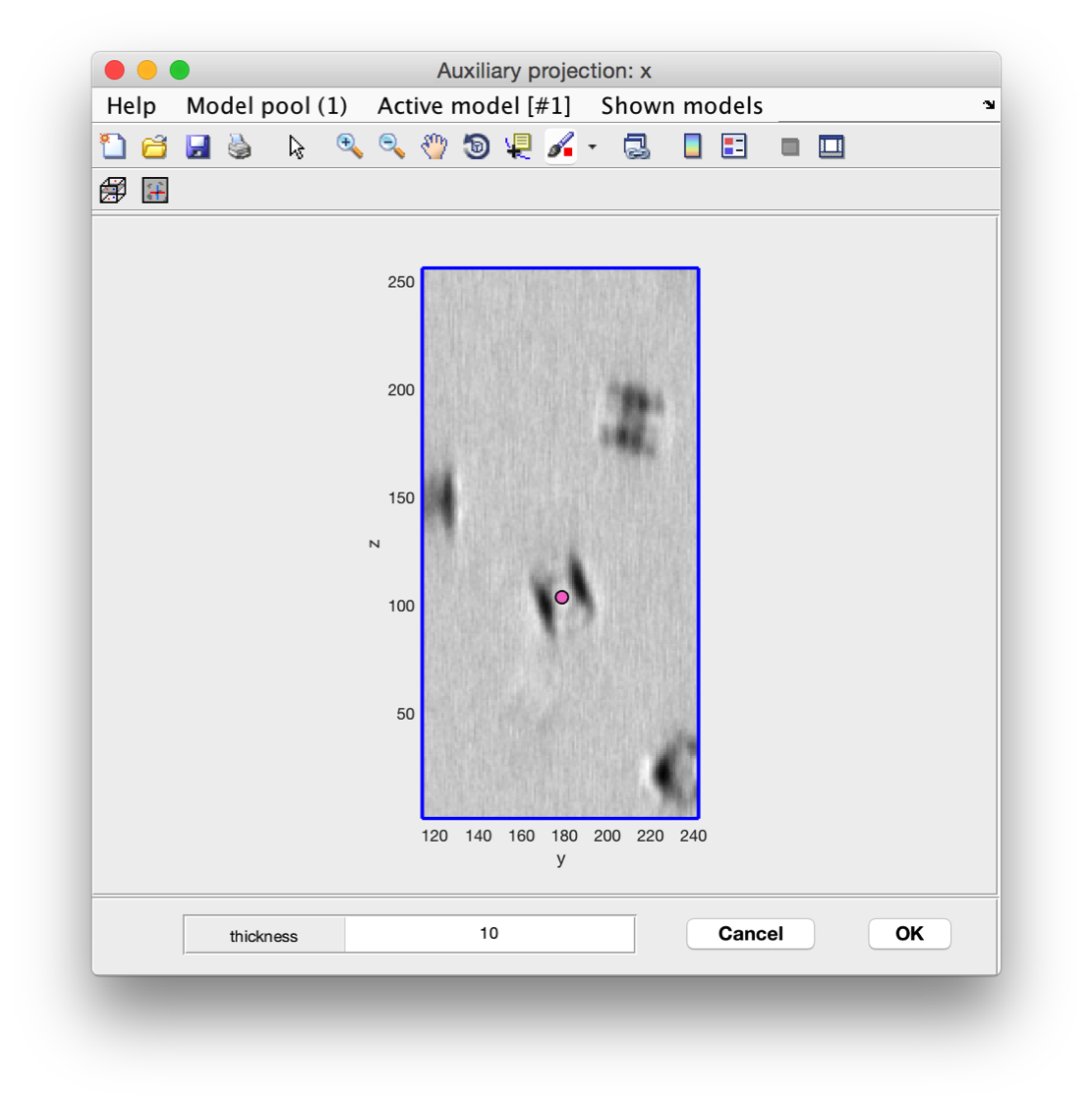Open the brush color dropdown arrow
1092x1106 pixels.
592,146
